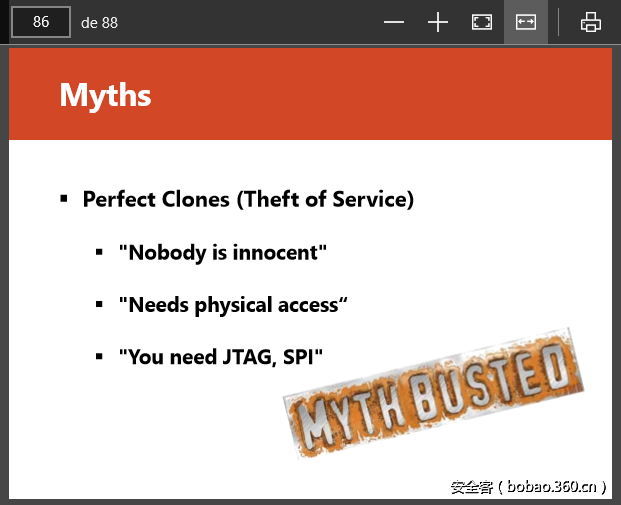Zoom in with the plus icon
The height and width of the screenshot is (505, 621).
pos(438,22)
